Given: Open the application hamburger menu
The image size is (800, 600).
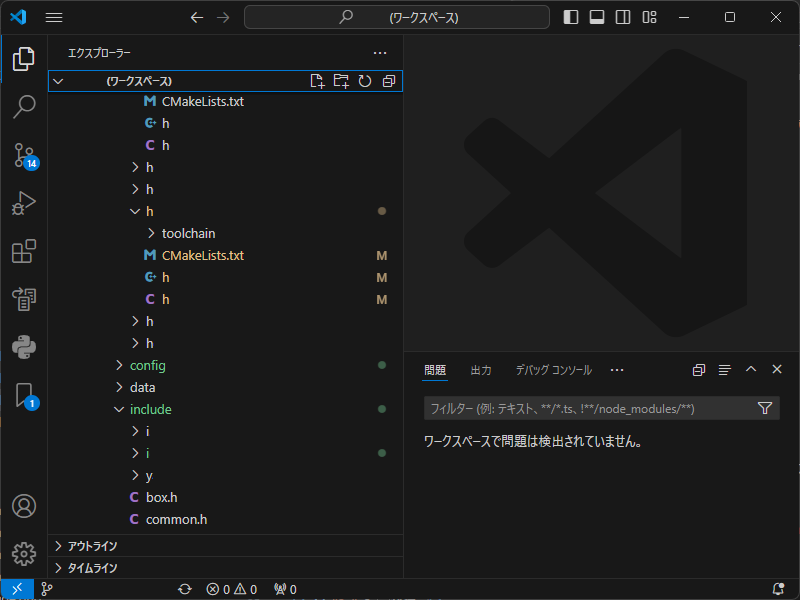Looking at the screenshot, I should point(54,17).
